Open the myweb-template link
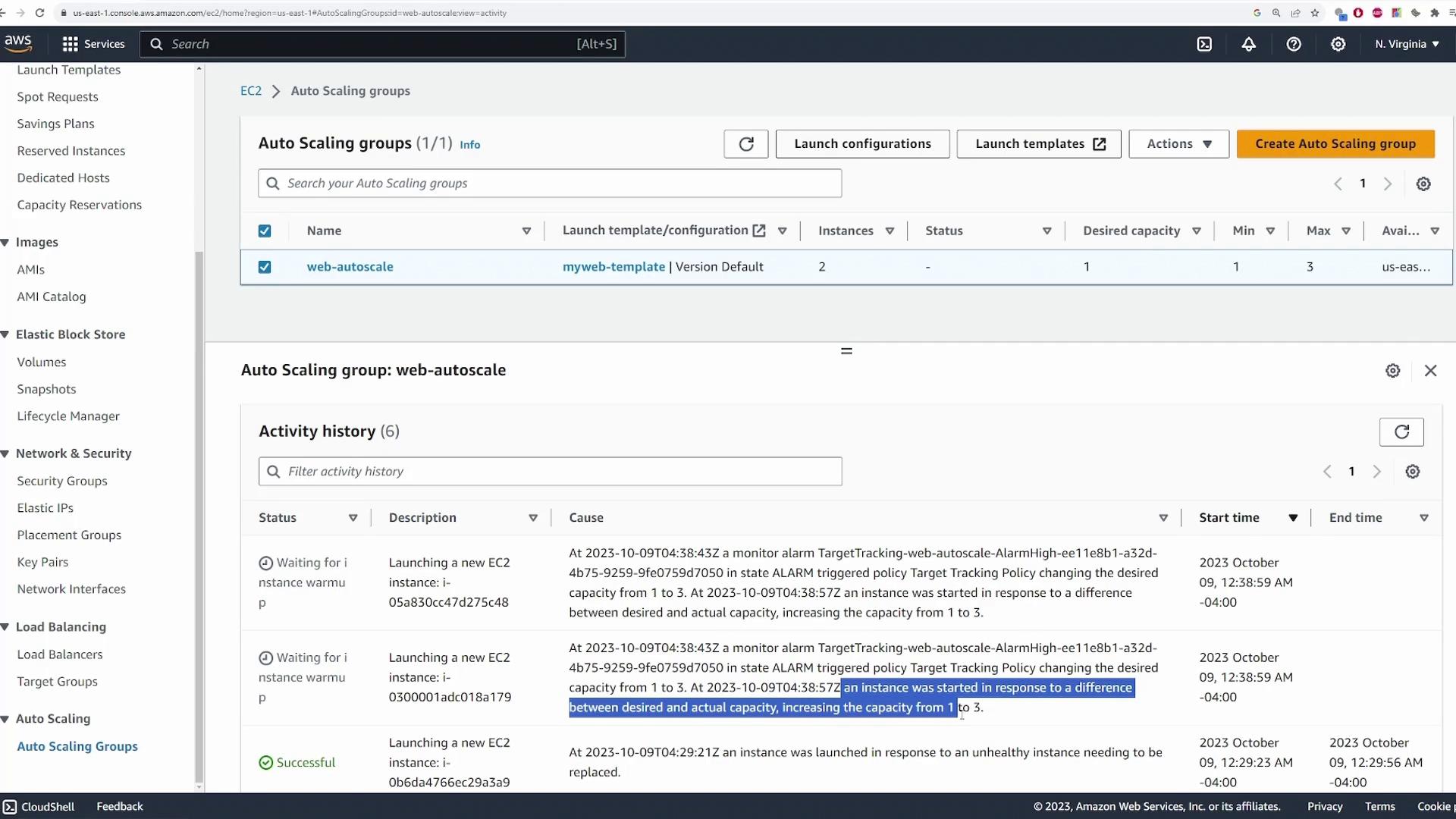 click(x=613, y=267)
